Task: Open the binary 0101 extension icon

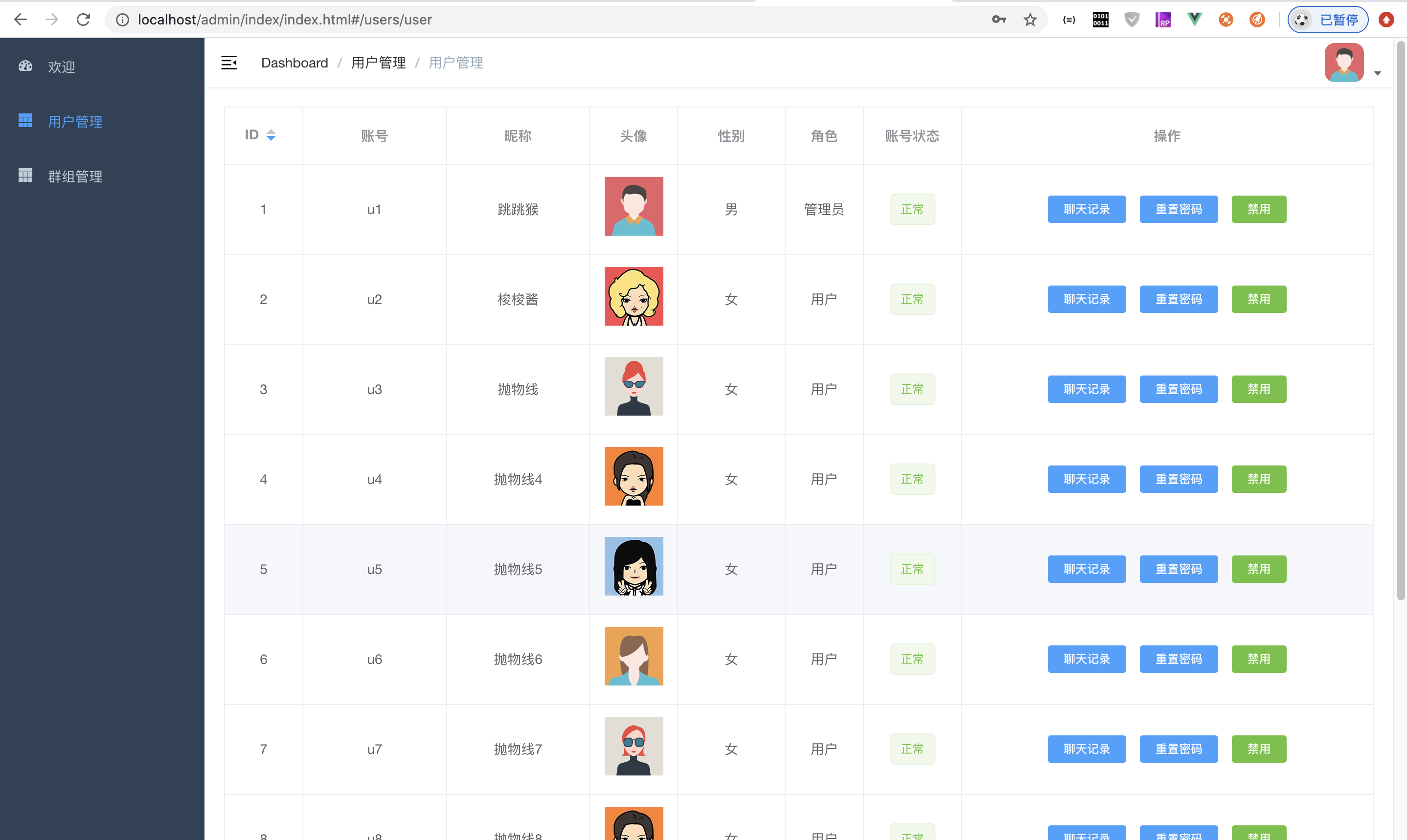Action: (x=1100, y=20)
